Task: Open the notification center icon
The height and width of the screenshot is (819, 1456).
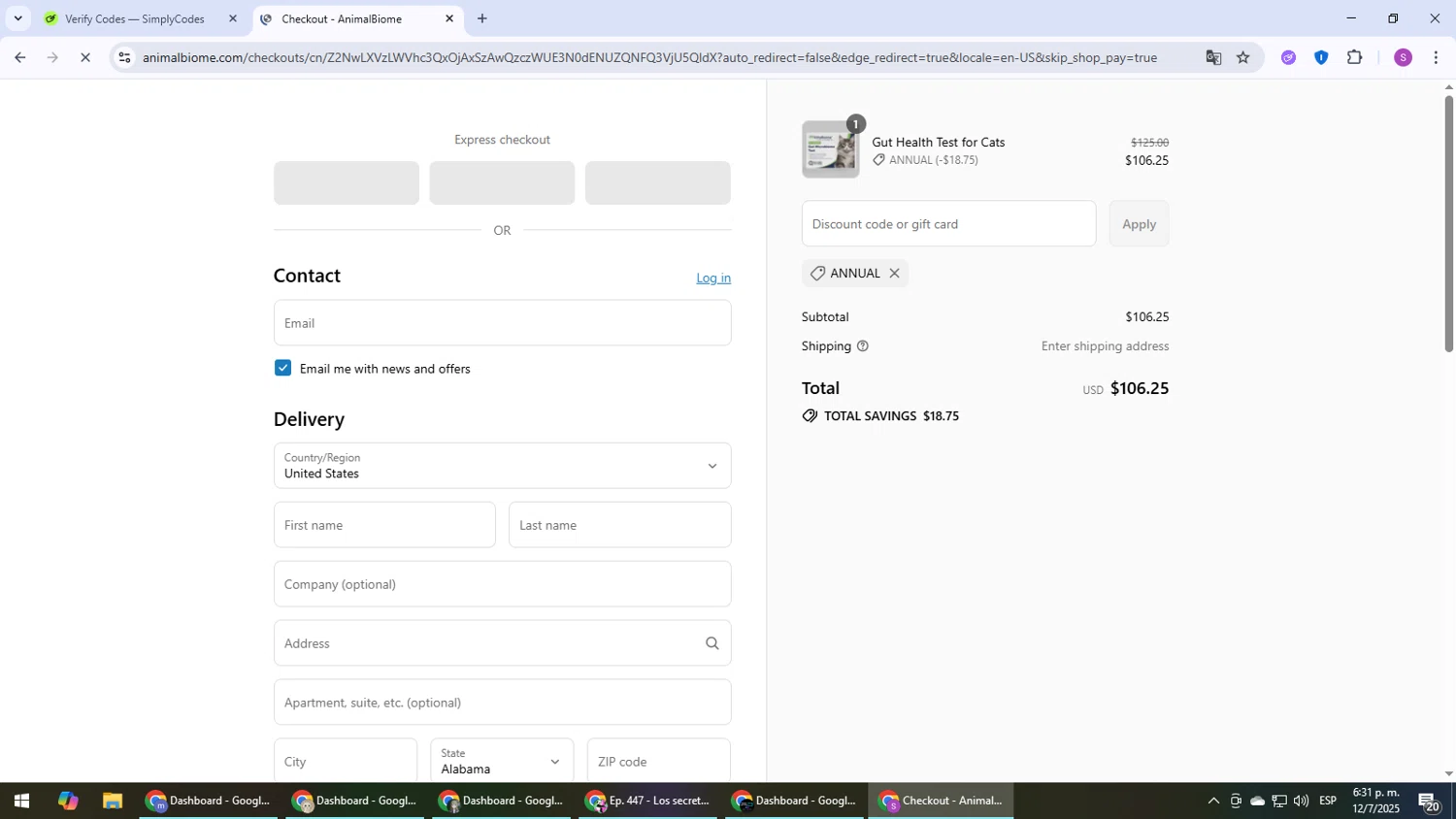Action: pyautogui.click(x=1429, y=802)
